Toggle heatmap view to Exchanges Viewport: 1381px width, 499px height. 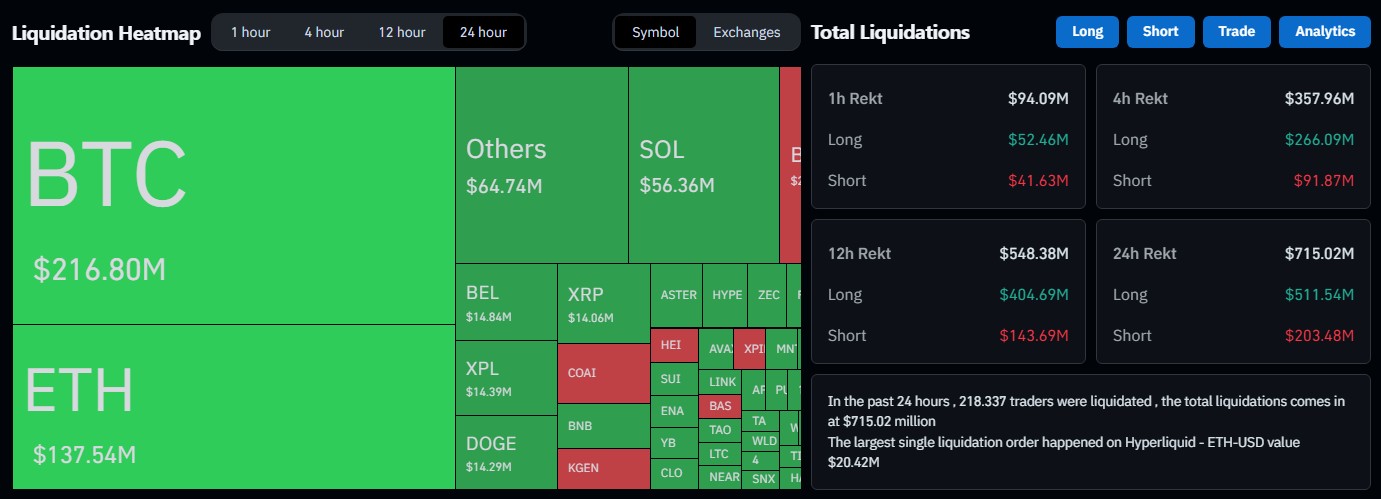(x=746, y=32)
